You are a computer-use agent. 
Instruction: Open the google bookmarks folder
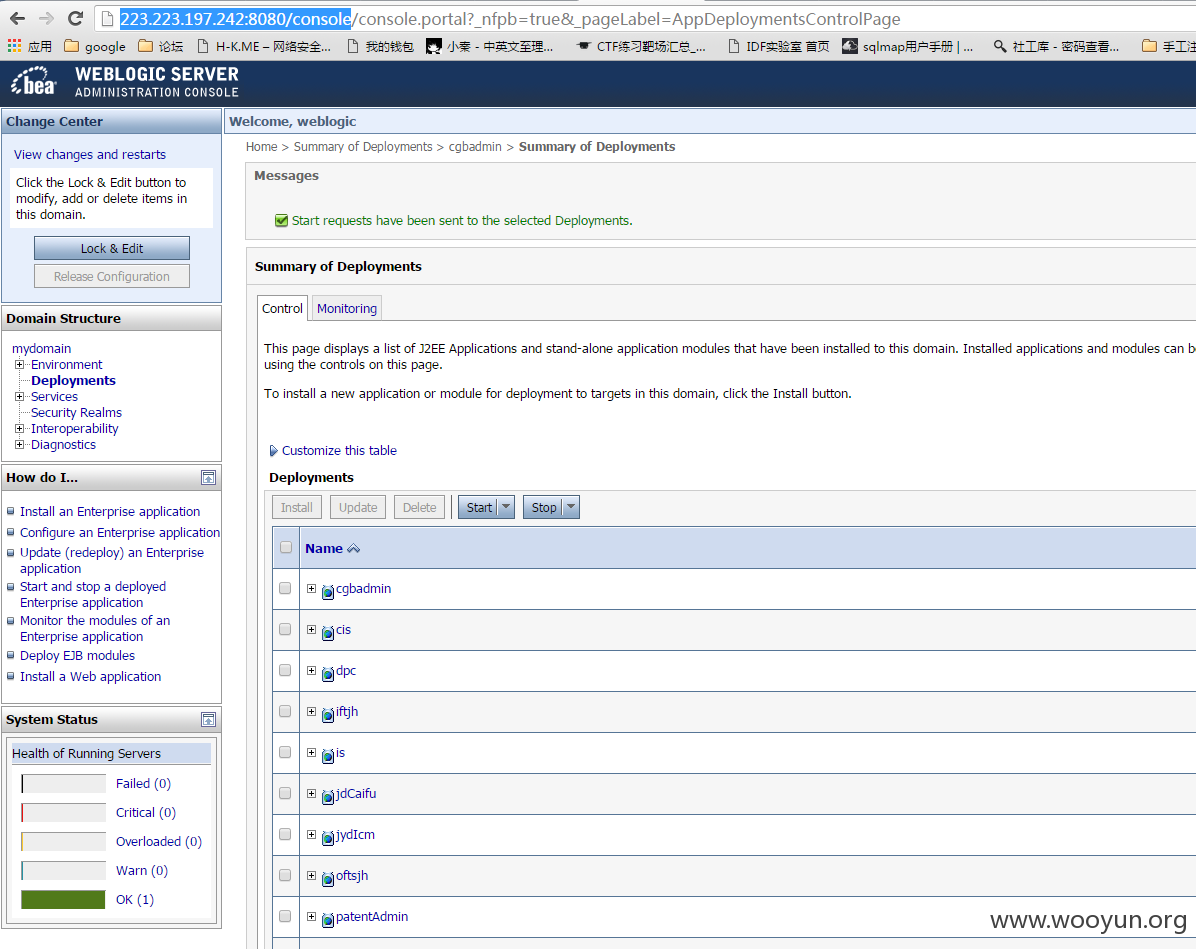pyautogui.click(x=95, y=47)
